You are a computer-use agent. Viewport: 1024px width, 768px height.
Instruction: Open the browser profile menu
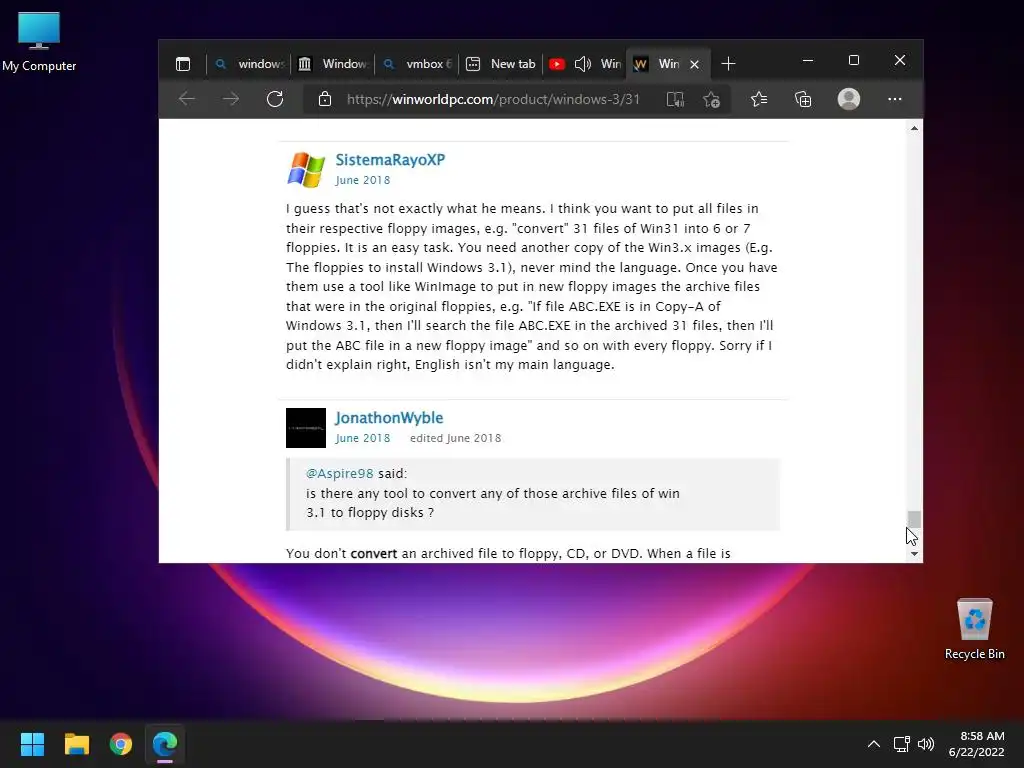click(x=848, y=99)
